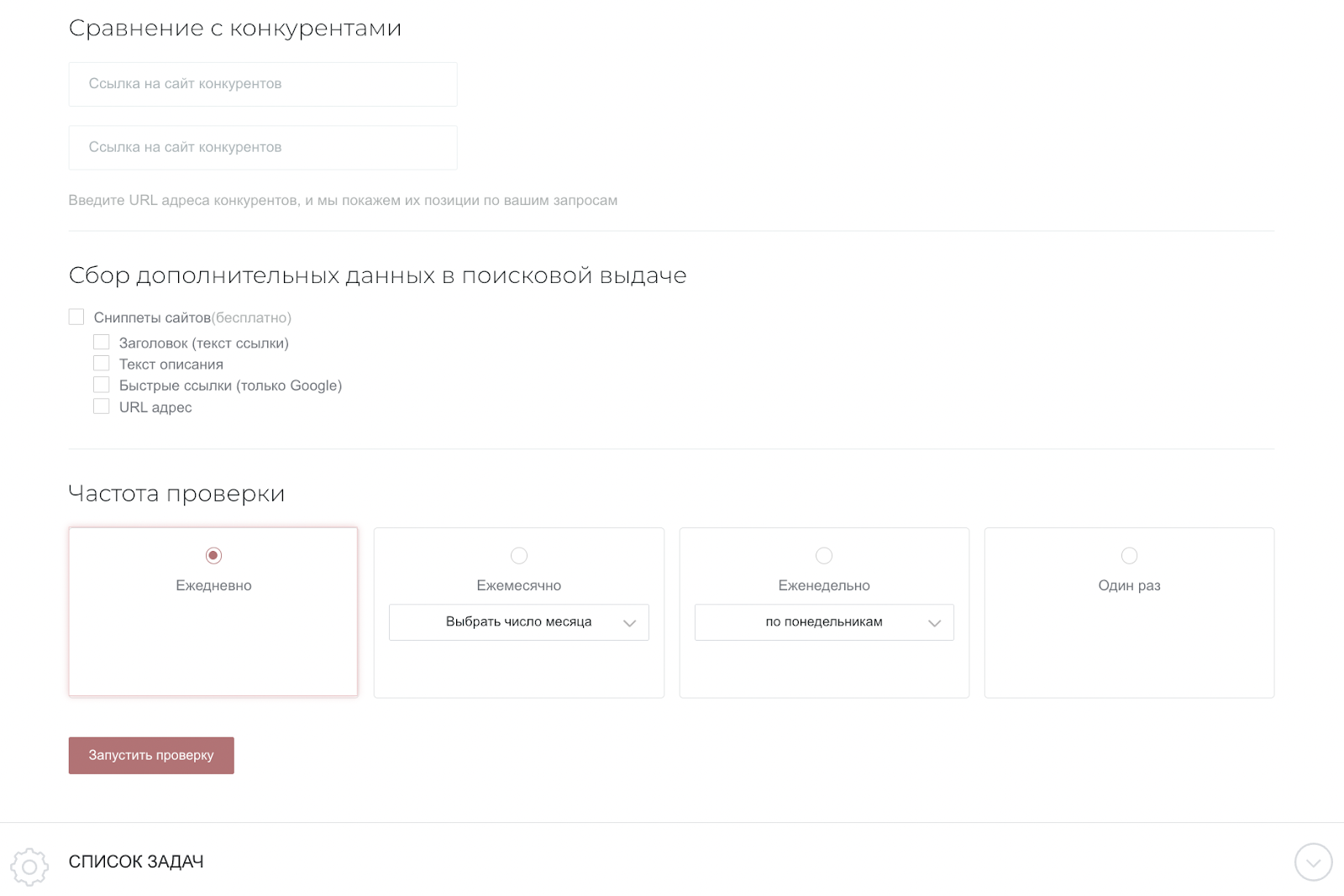The width and height of the screenshot is (1344, 896).
Task: Select the Ежемесячно radio button
Action: click(519, 555)
